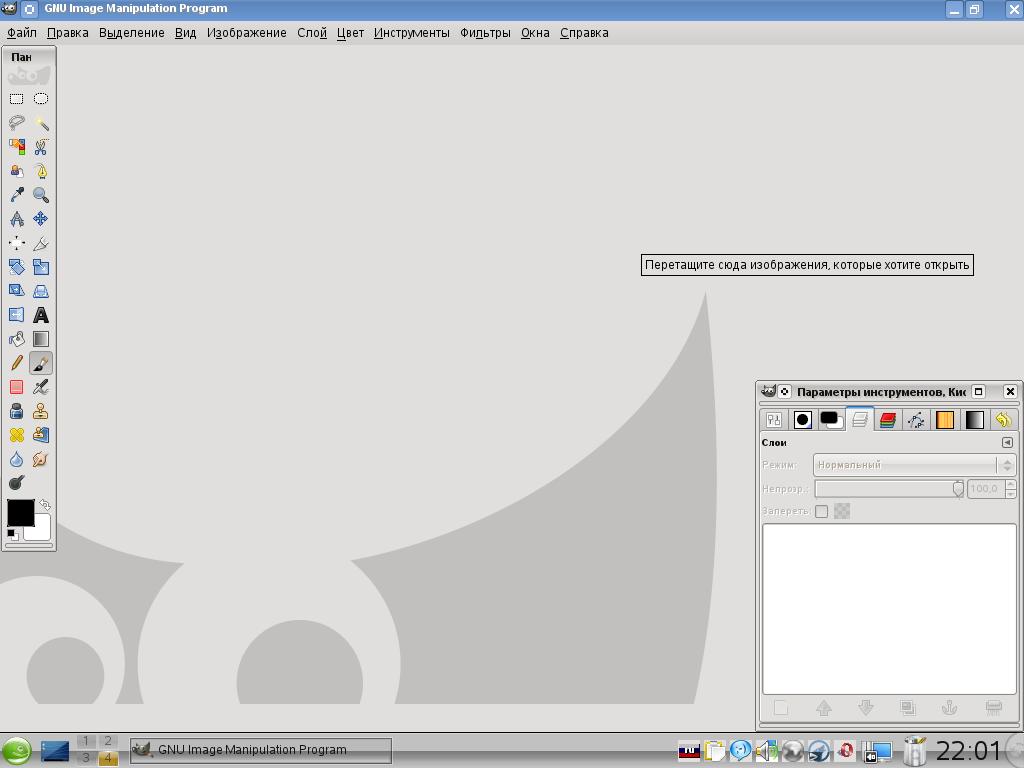
Task: Swap foreground and background colors
Action: click(x=45, y=505)
